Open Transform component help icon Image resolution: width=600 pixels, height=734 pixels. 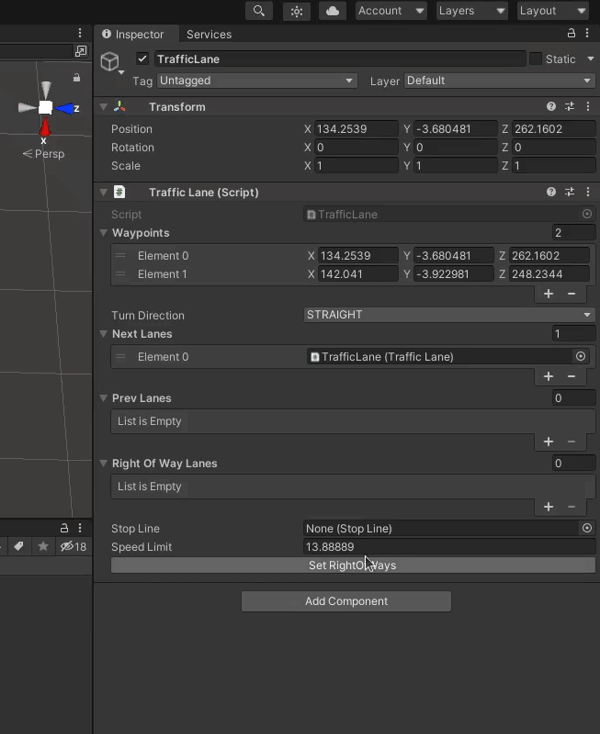point(551,107)
